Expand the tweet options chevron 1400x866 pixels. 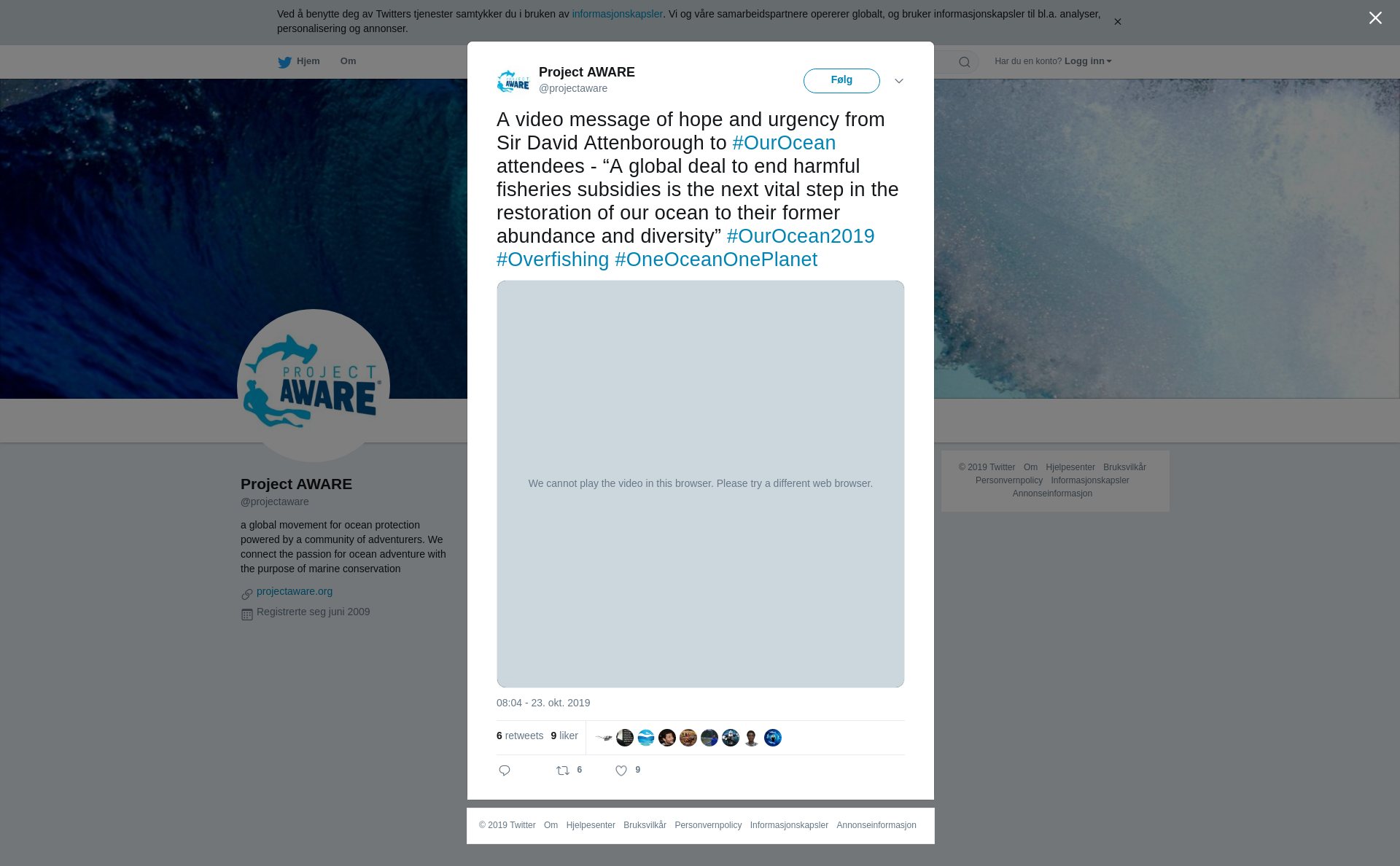pos(899,81)
